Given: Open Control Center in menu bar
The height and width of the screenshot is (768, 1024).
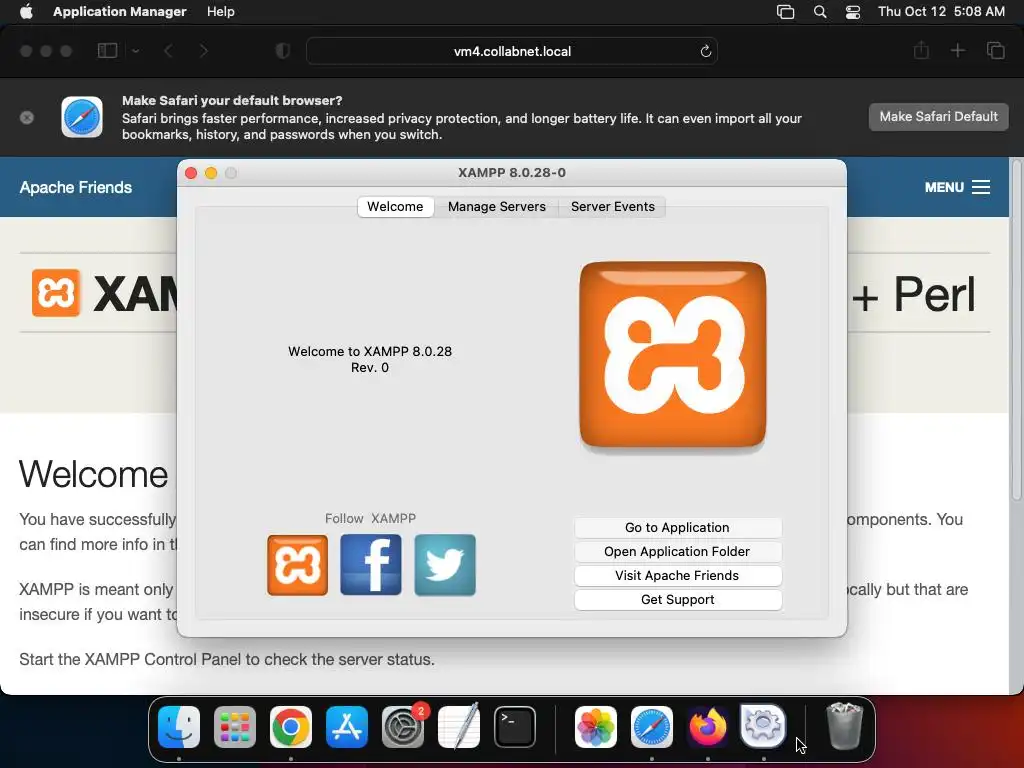Looking at the screenshot, I should (x=853, y=12).
